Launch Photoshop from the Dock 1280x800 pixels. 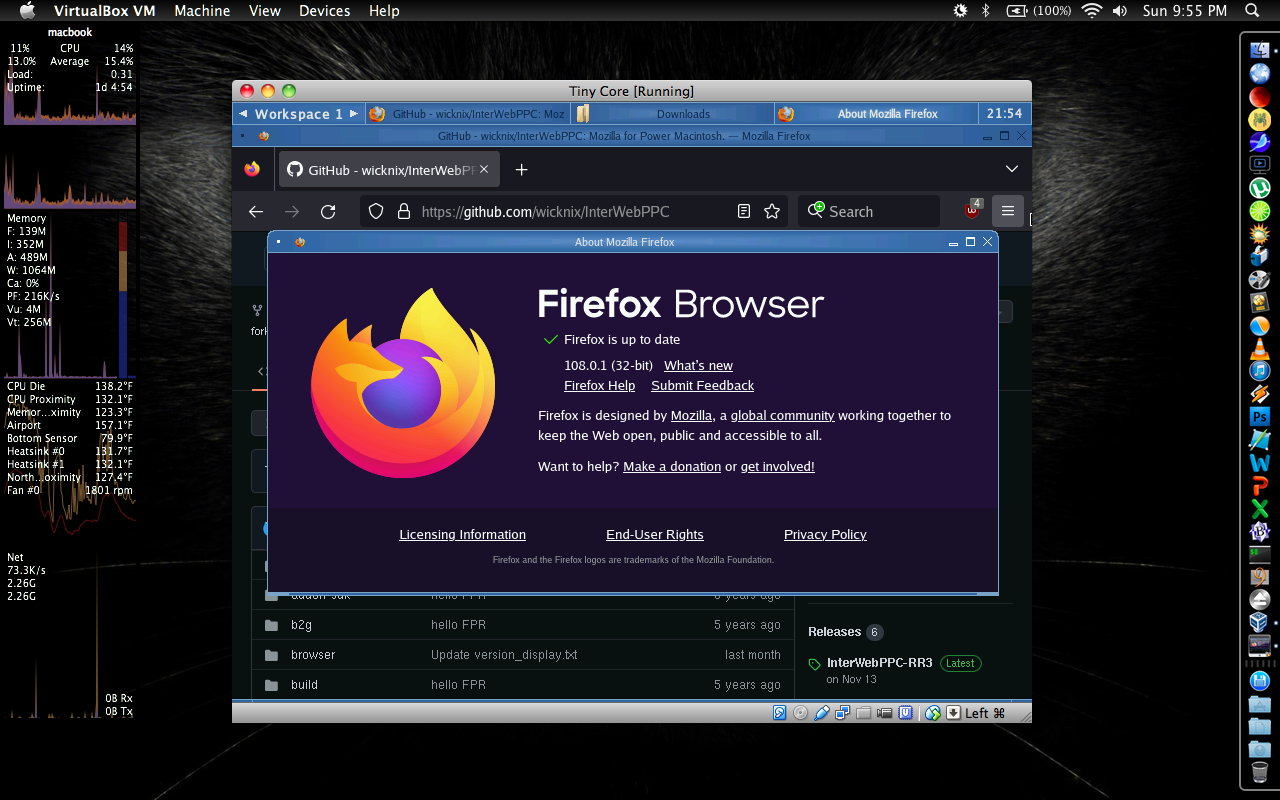coord(1259,417)
